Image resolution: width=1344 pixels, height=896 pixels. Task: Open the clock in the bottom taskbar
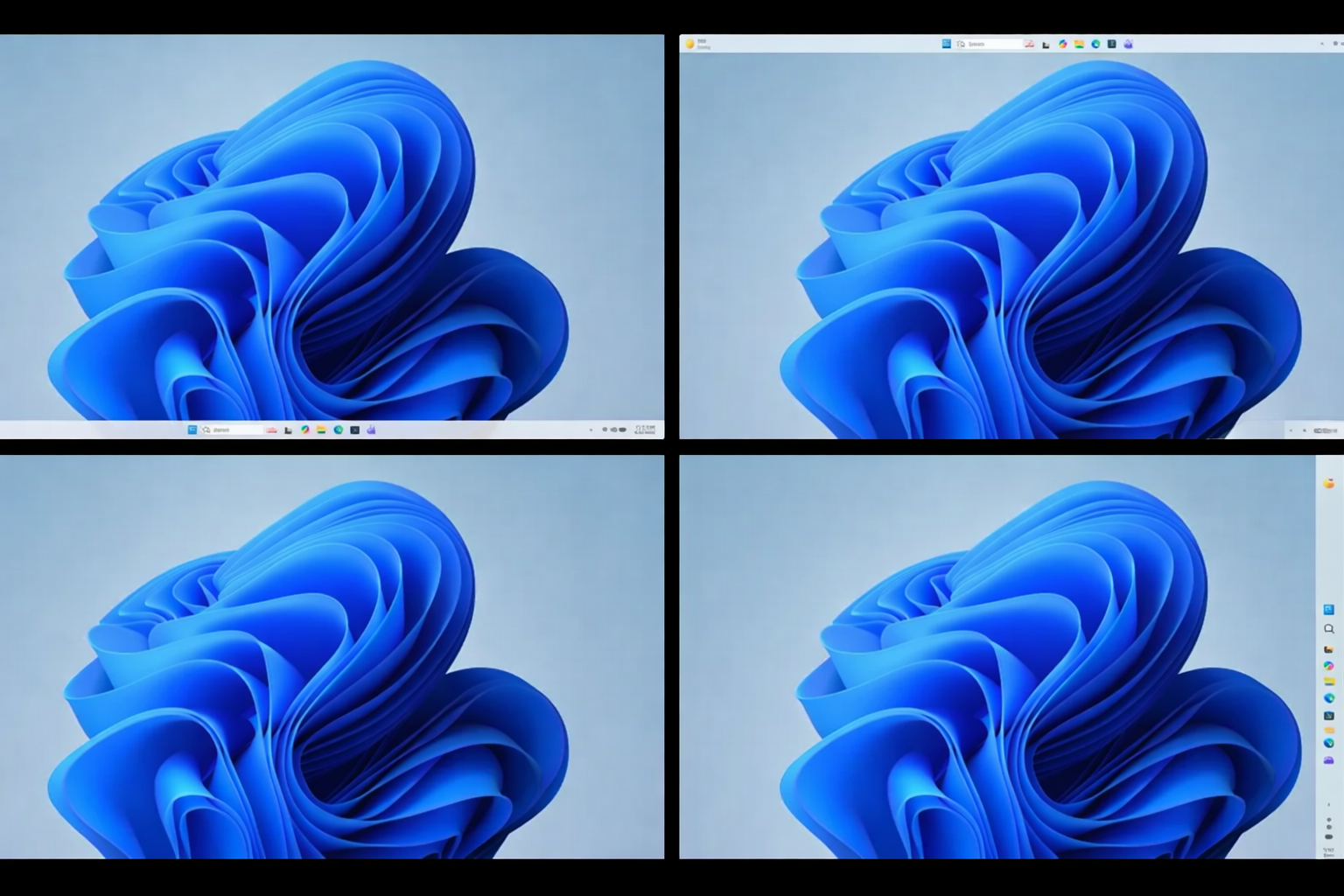[645, 430]
